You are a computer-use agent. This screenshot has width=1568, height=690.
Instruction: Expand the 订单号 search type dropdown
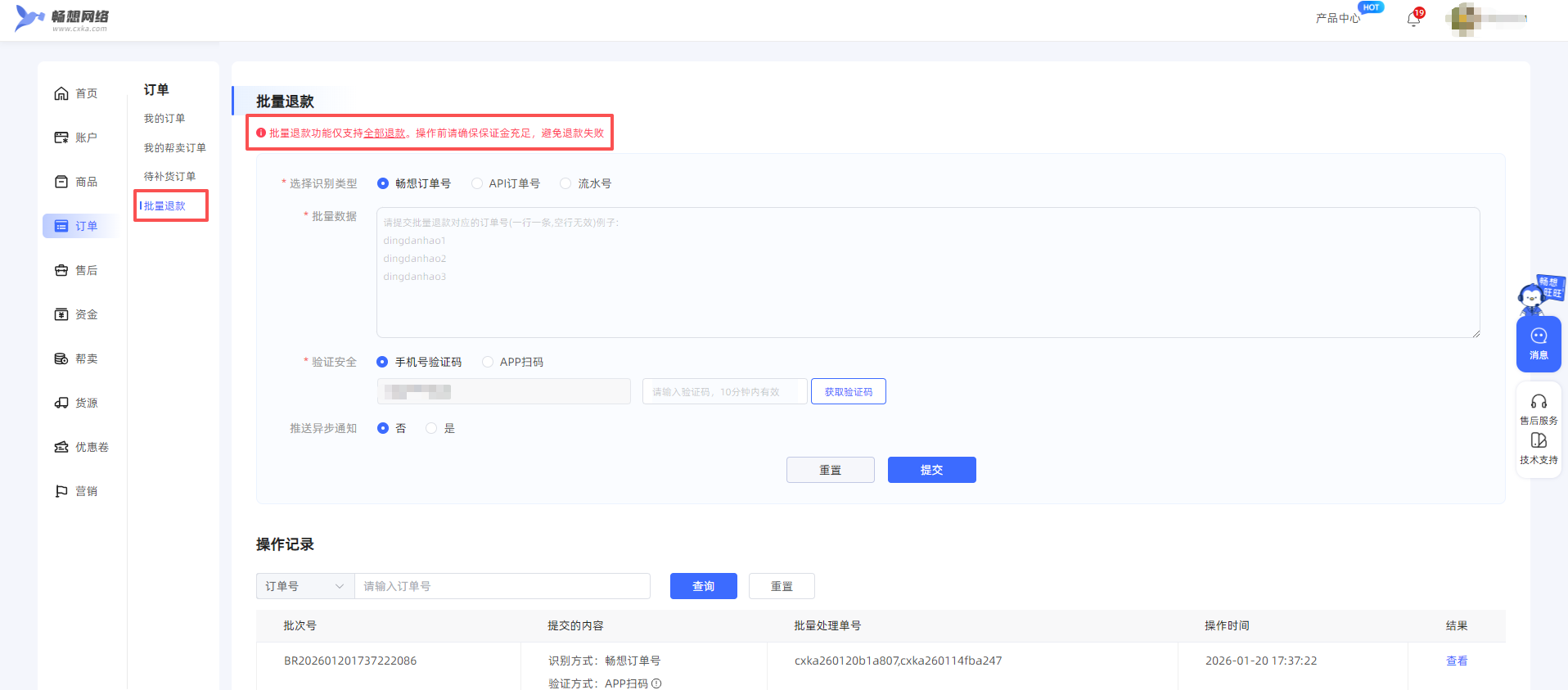click(304, 586)
